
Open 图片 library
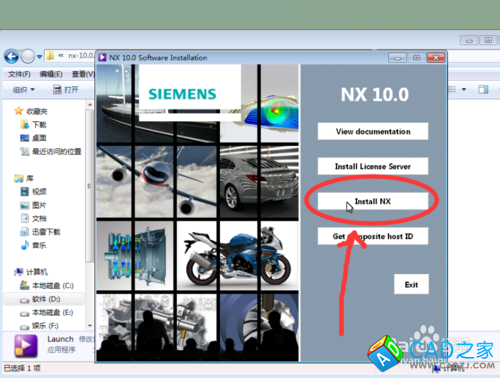coord(33,205)
